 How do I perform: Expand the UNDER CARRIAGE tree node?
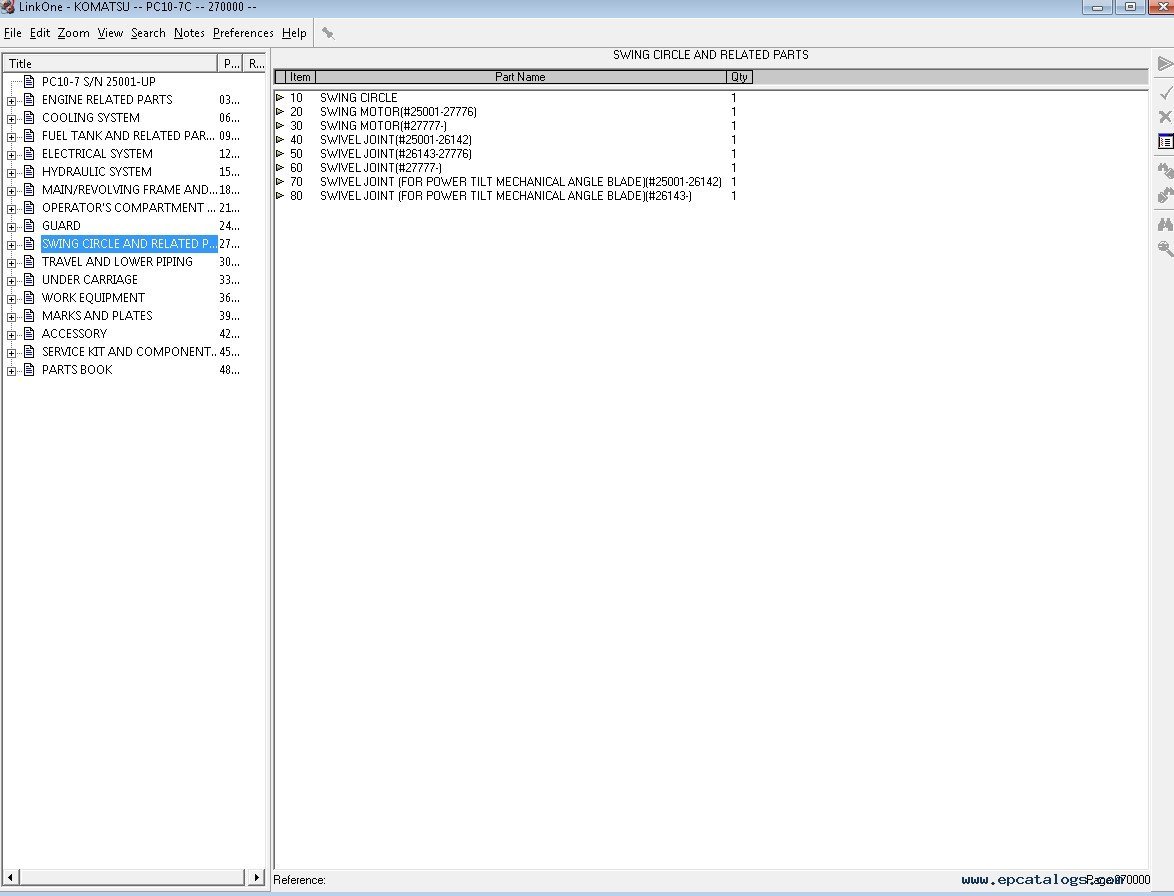pos(12,280)
